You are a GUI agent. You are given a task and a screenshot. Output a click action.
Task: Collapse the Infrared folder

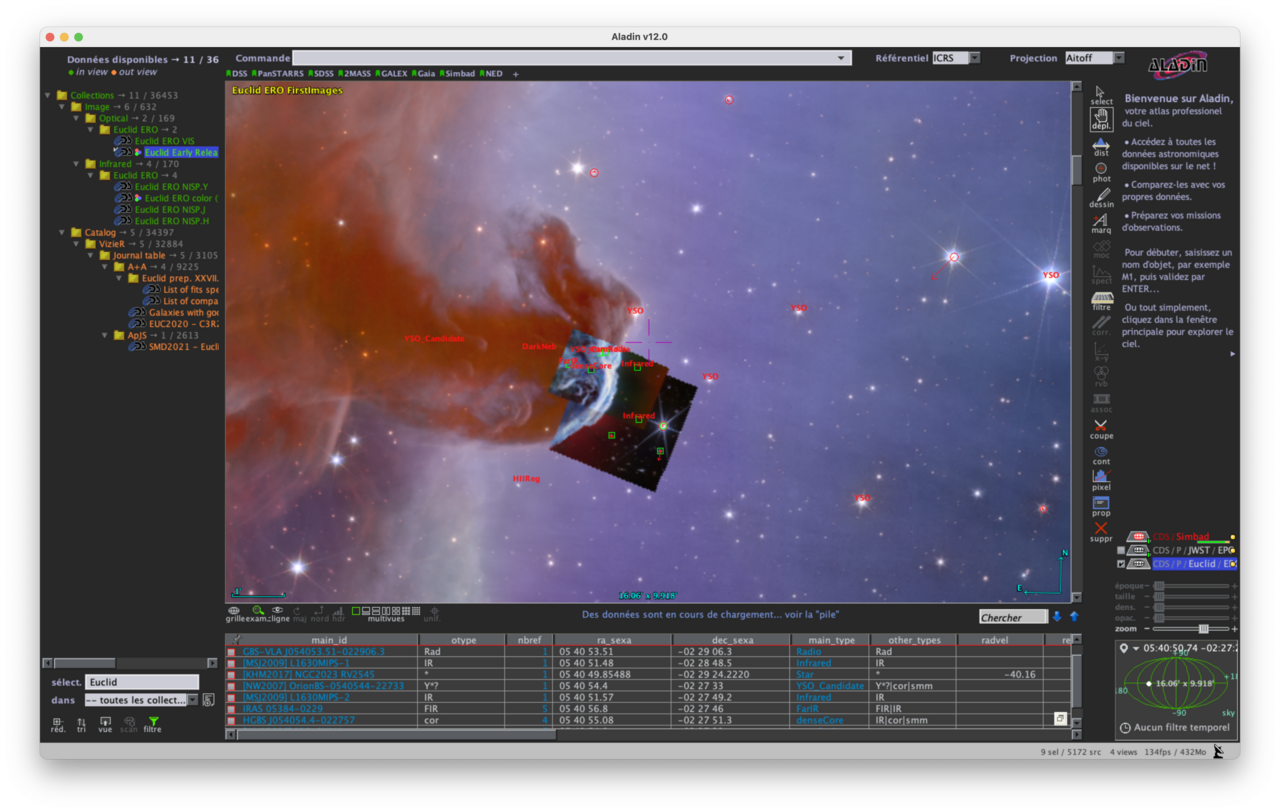(x=75, y=164)
